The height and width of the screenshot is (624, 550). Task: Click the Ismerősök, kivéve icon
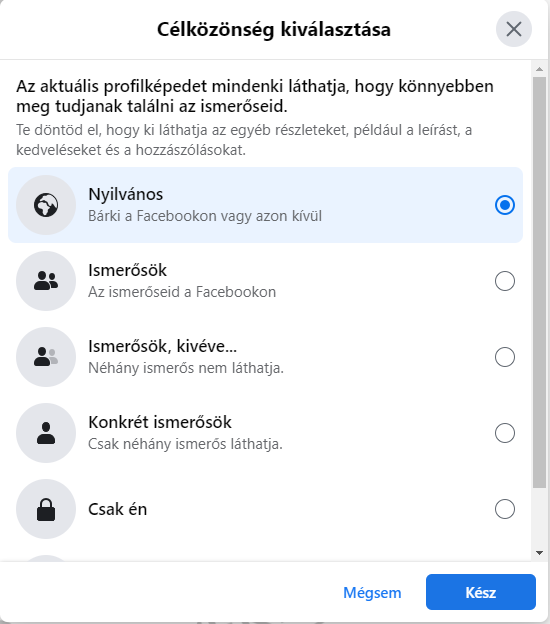click(46, 357)
